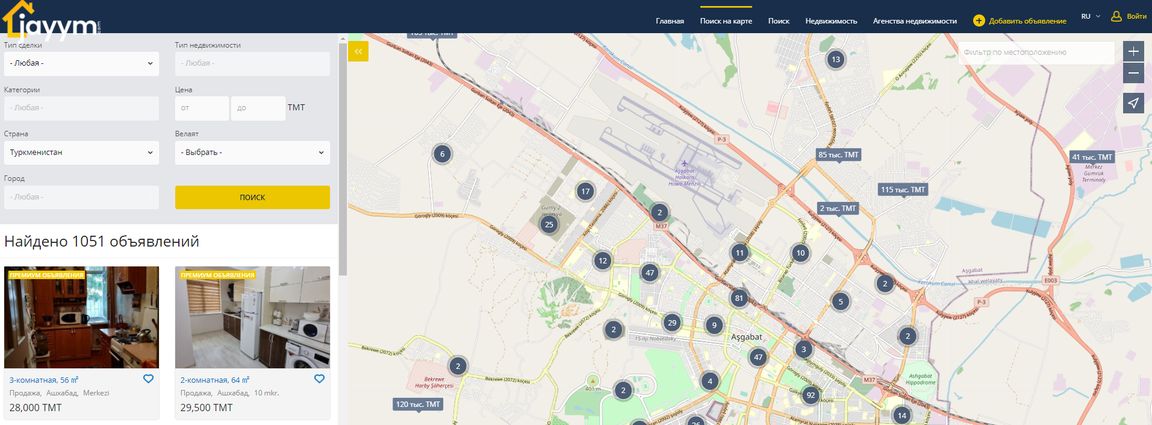Open the Агенства недвижимости menu item
Viewport: 1152px width, 425px height.
point(914,20)
